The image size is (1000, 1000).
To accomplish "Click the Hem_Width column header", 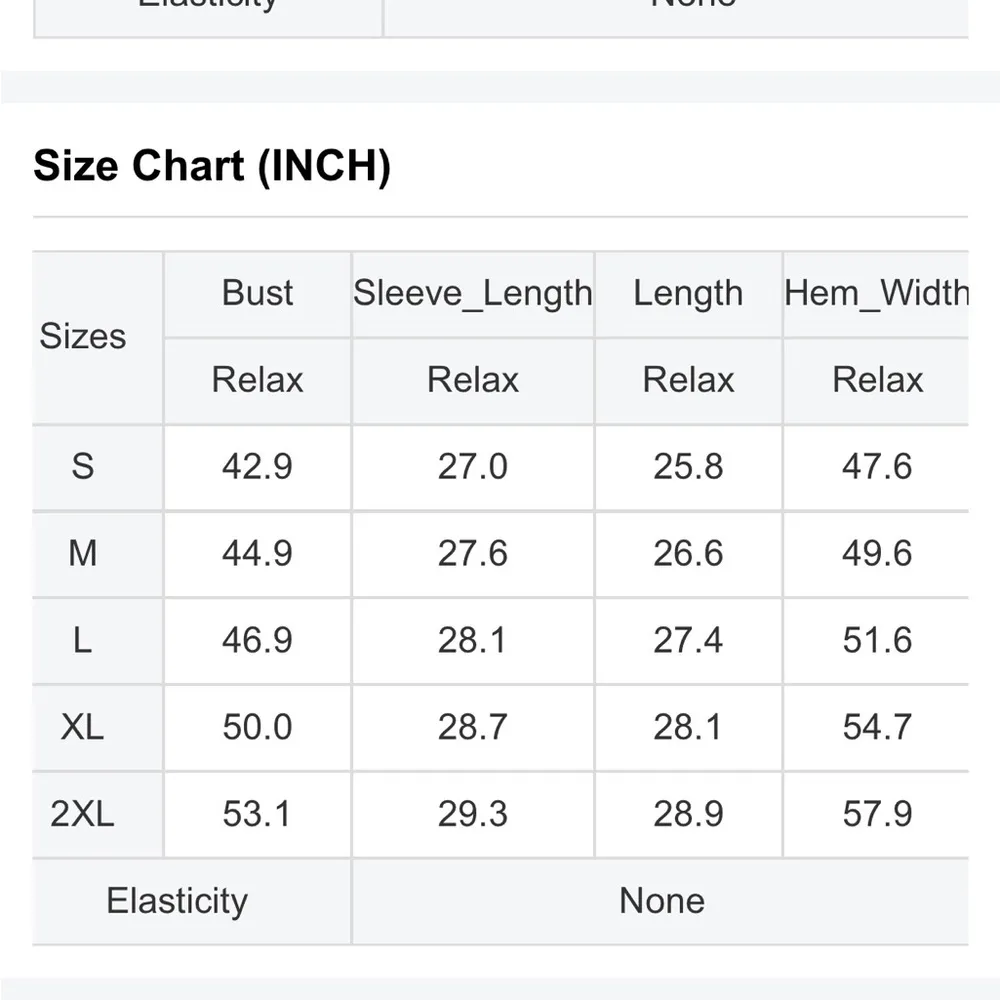I will point(876,293).
